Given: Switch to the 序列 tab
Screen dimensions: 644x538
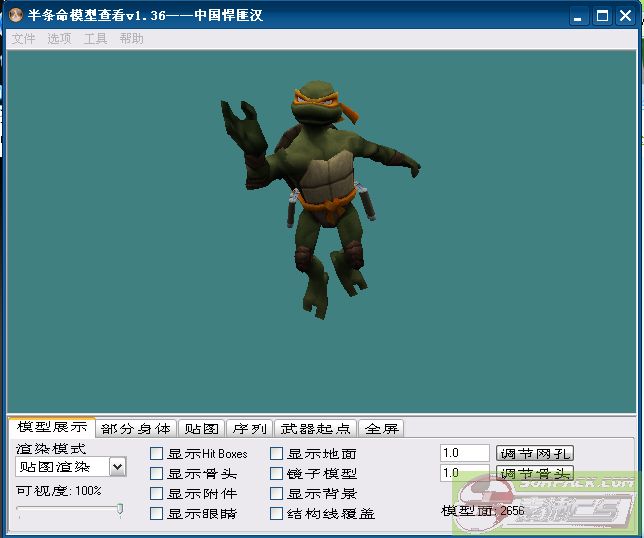Looking at the screenshot, I should [250, 429].
